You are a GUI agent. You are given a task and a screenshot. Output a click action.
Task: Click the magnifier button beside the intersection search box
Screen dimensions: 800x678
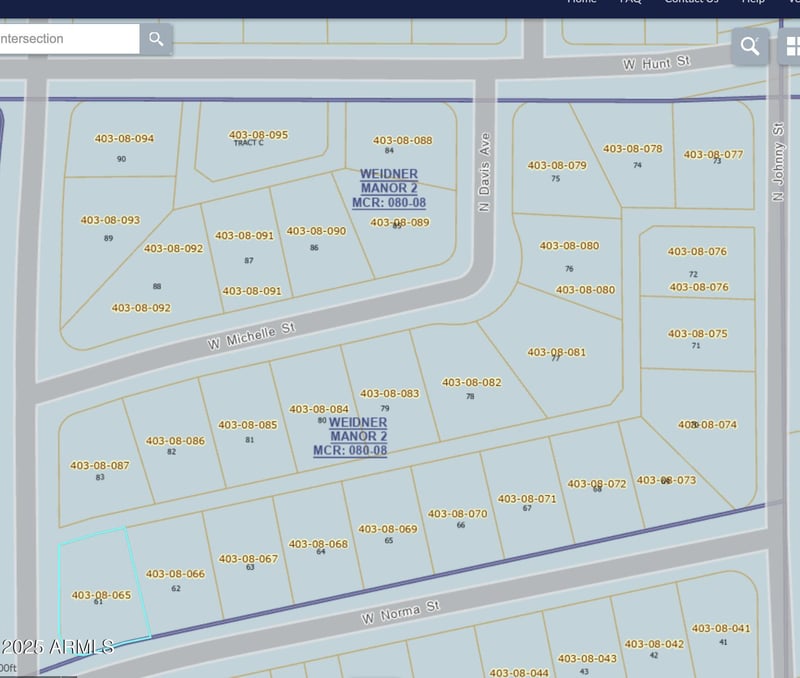pos(156,39)
